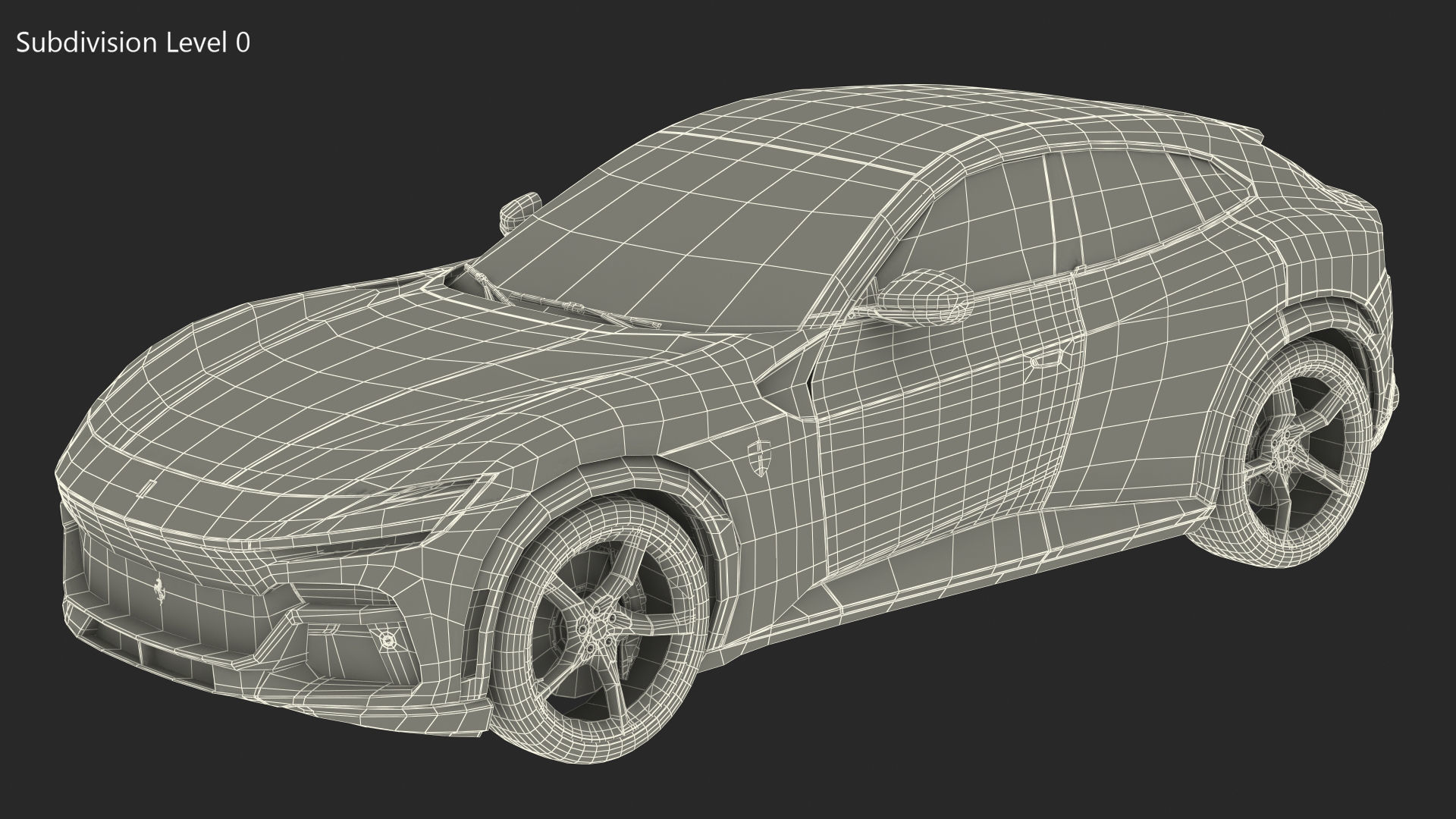Click the prancing horse badge on front bumper

coord(158,590)
